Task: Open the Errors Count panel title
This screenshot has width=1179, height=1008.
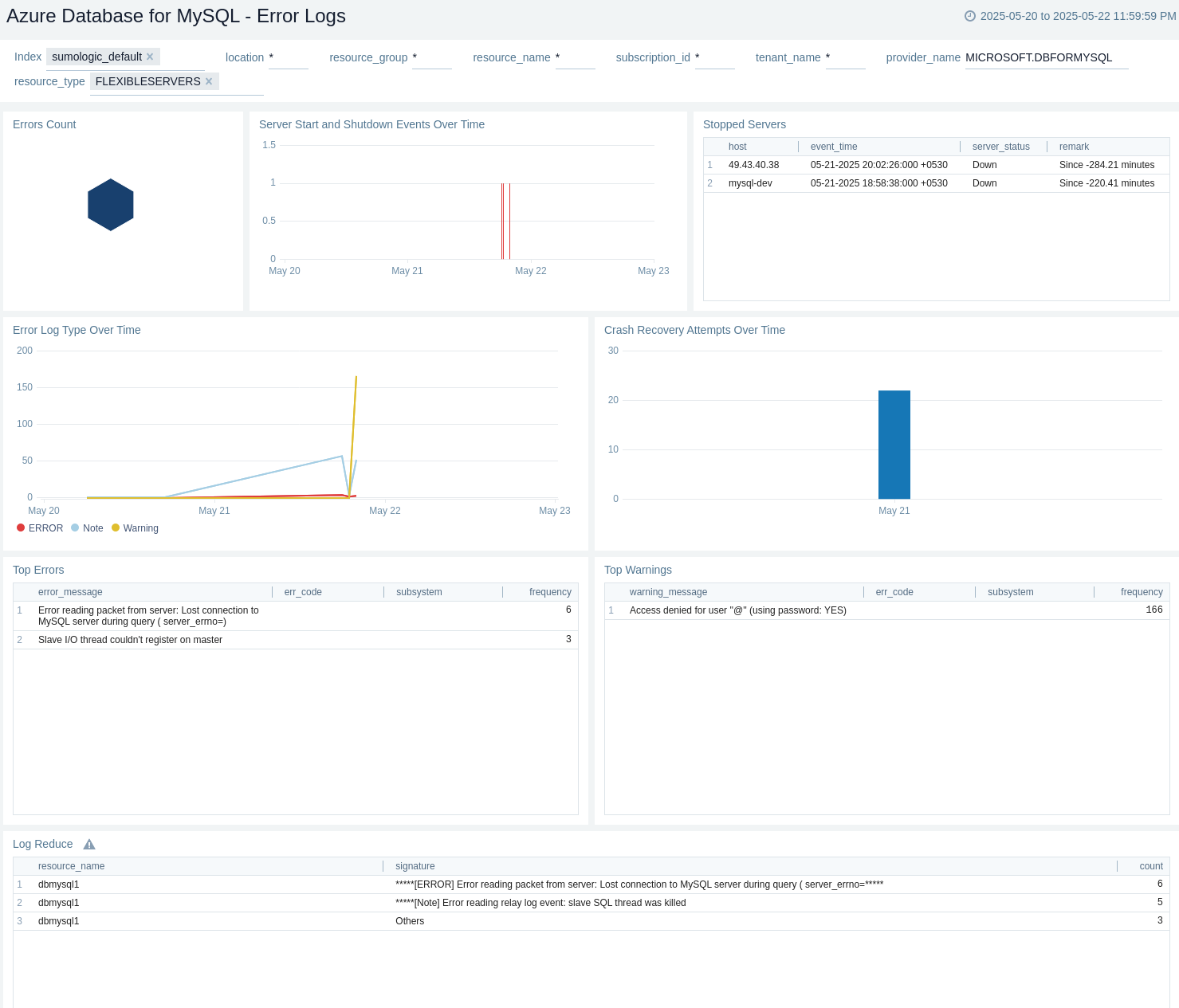Action: 45,124
